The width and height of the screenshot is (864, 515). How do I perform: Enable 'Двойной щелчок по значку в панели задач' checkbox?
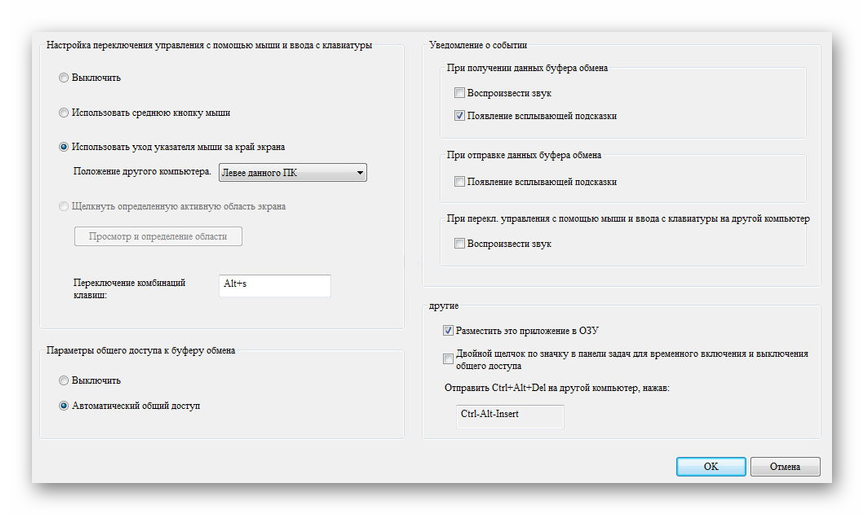click(448, 359)
